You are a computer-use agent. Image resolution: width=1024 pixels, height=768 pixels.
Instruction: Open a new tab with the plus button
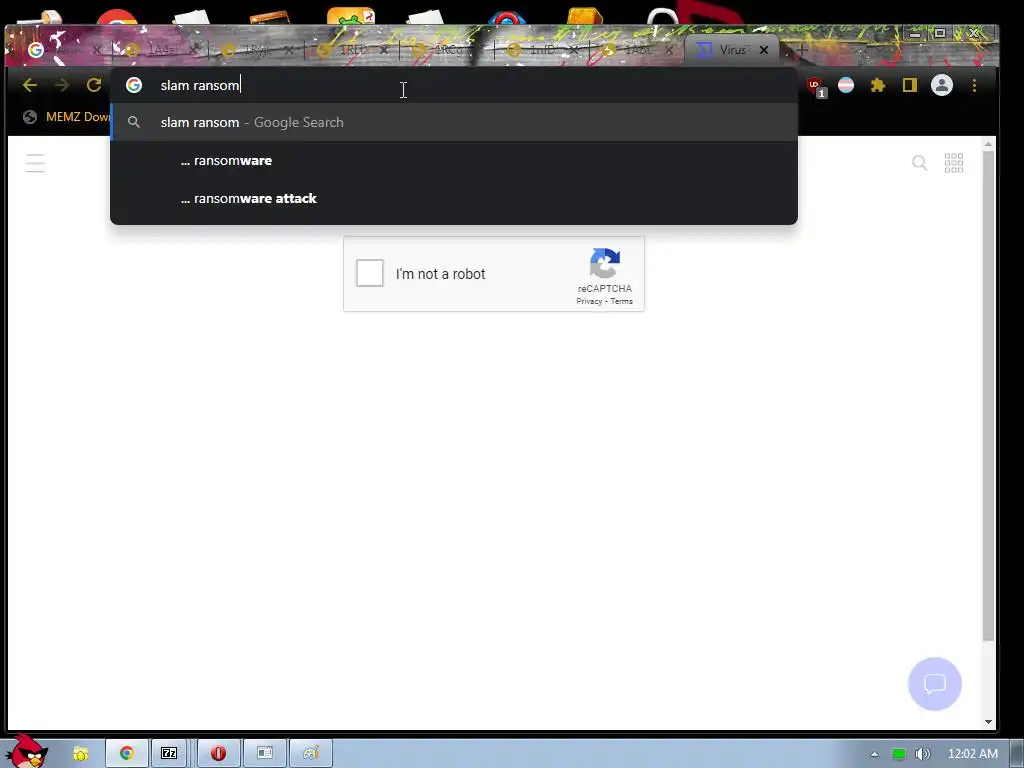[802, 50]
